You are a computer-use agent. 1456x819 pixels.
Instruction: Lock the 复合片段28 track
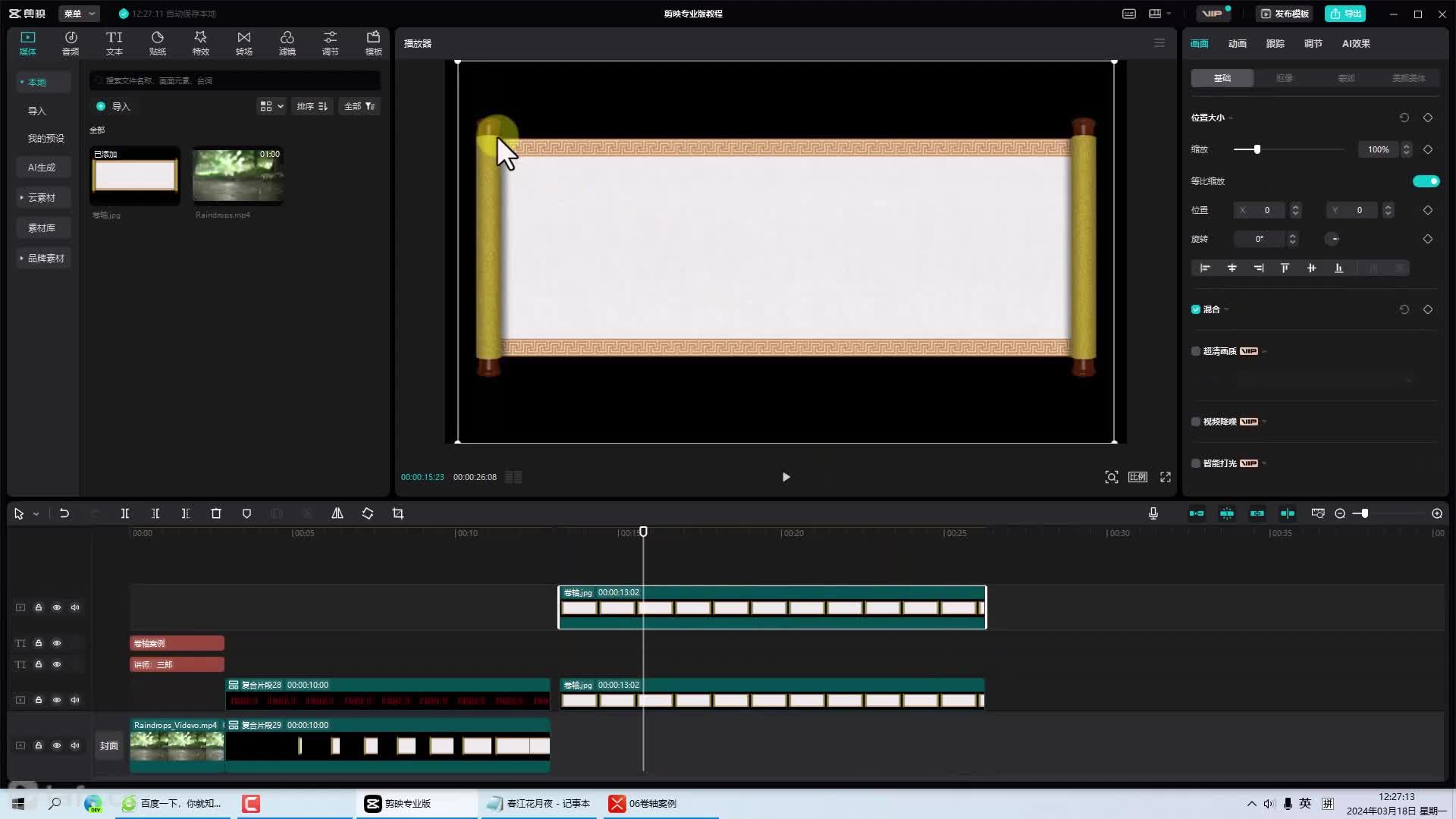39,700
